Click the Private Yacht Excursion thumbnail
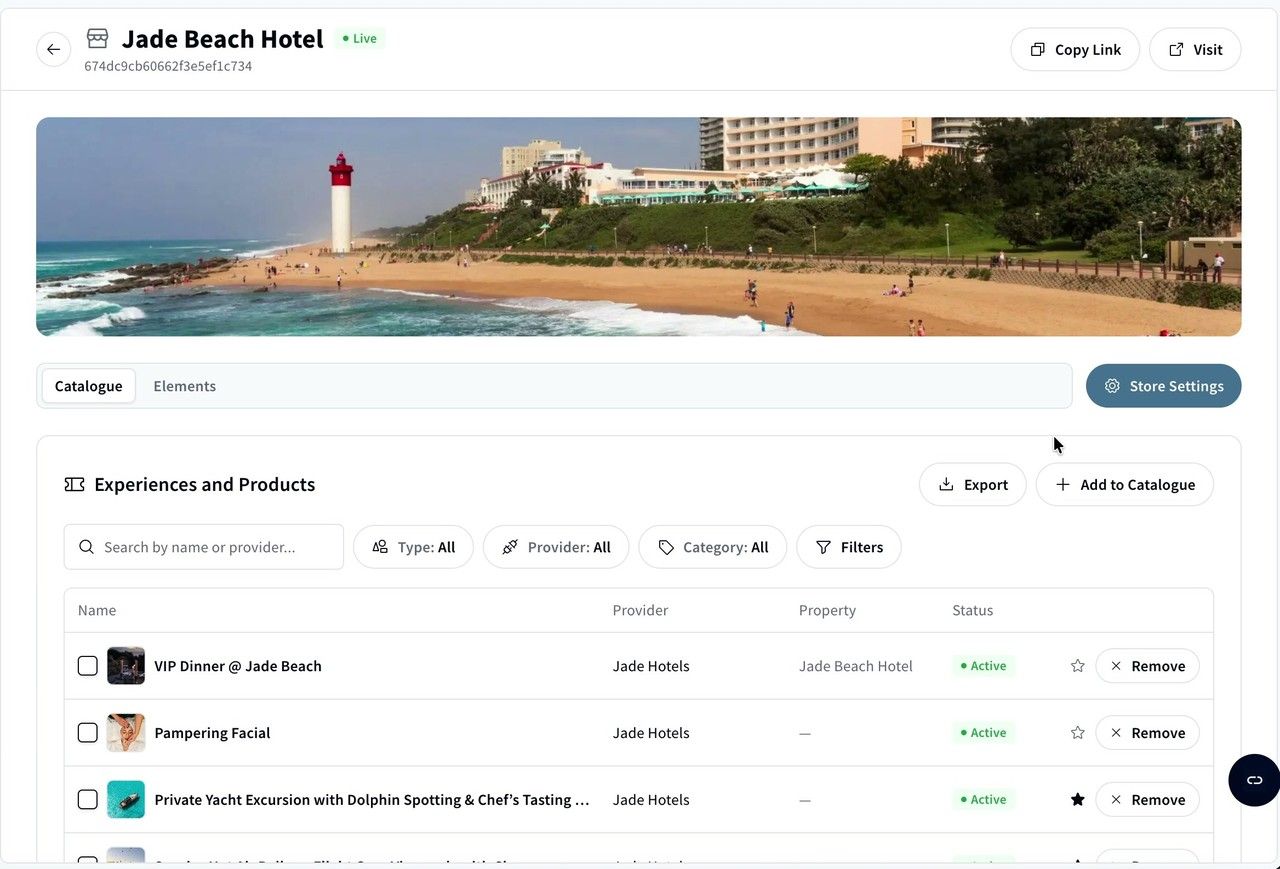Image resolution: width=1280 pixels, height=869 pixels. click(x=126, y=800)
